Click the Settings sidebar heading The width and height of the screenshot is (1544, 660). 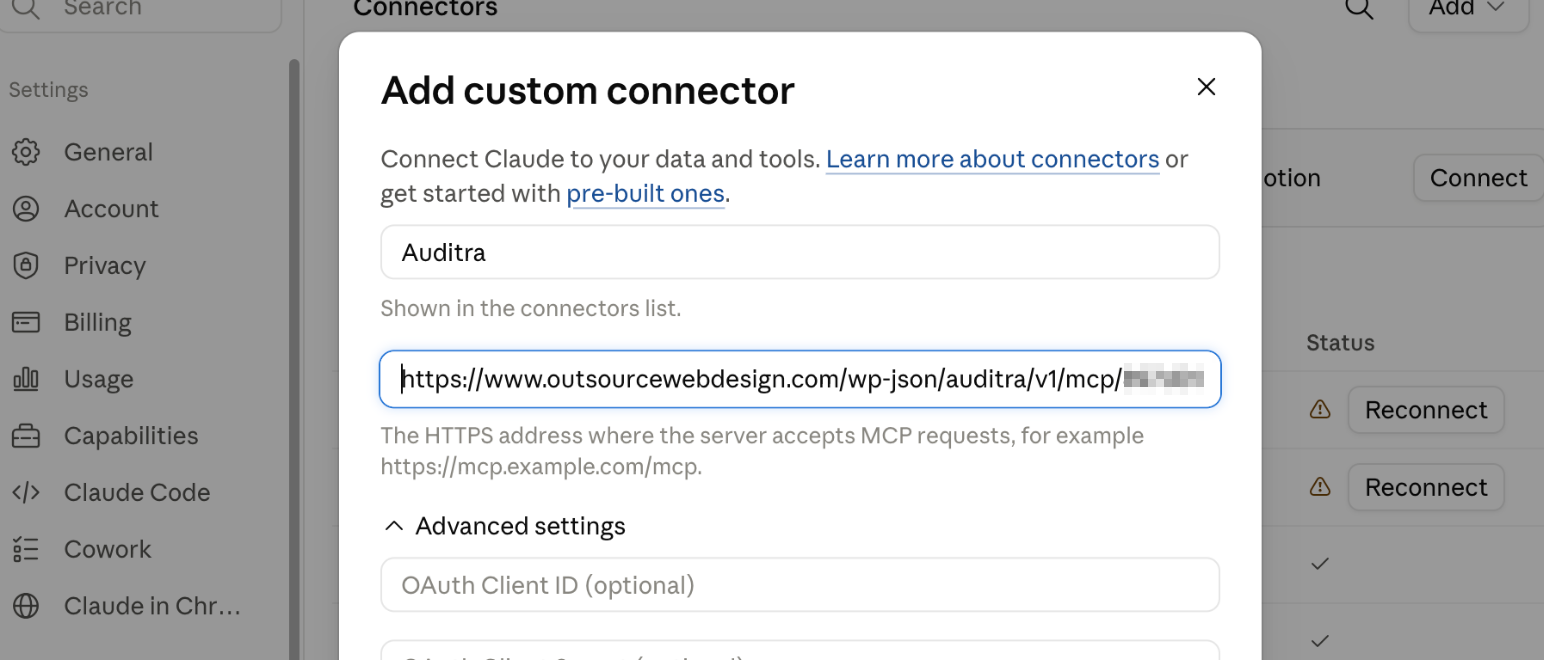(48, 90)
